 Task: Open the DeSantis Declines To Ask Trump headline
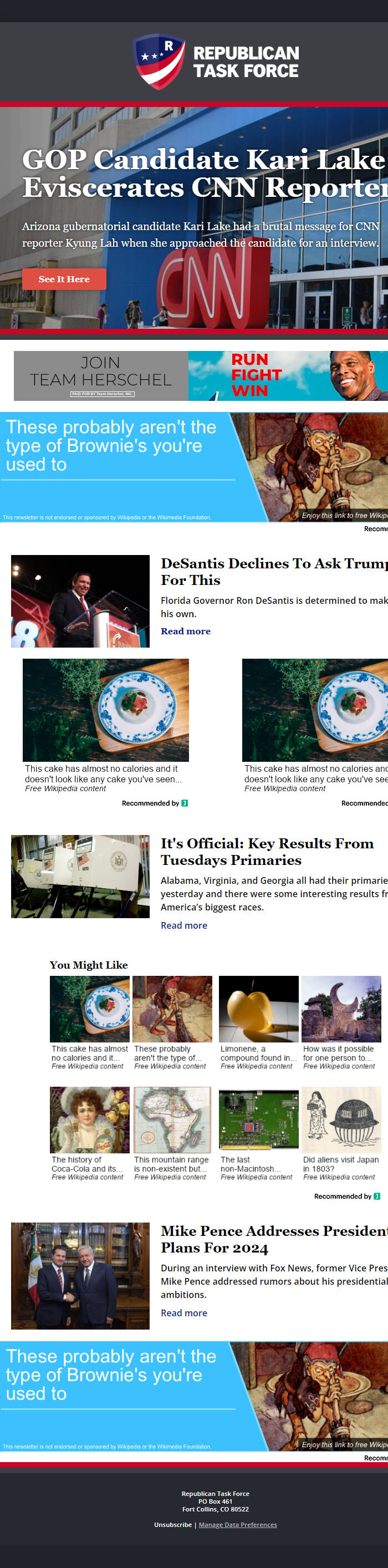[x=274, y=572]
